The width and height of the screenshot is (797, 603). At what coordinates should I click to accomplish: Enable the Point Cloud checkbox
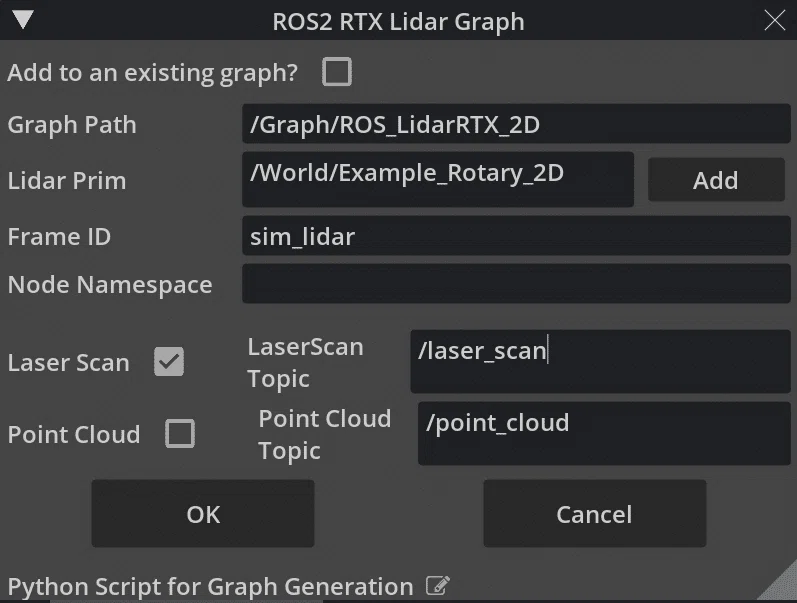(180, 434)
